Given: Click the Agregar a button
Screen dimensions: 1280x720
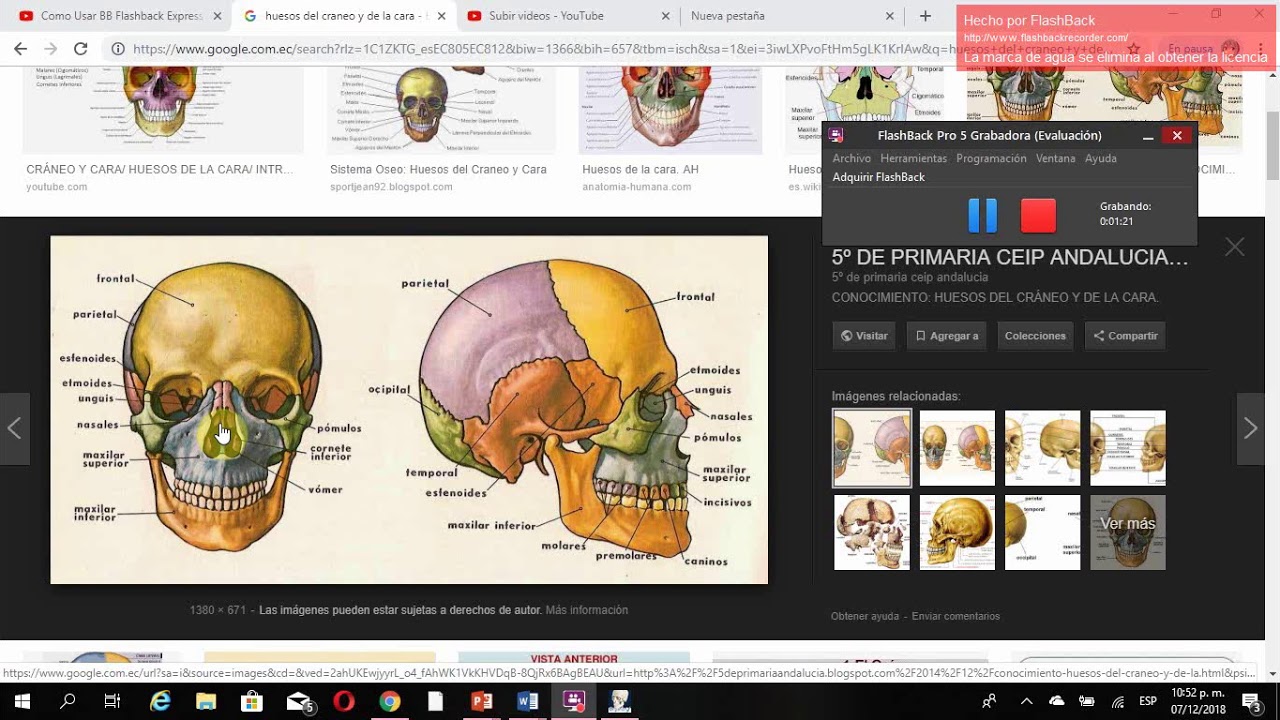Looking at the screenshot, I should pos(946,336).
